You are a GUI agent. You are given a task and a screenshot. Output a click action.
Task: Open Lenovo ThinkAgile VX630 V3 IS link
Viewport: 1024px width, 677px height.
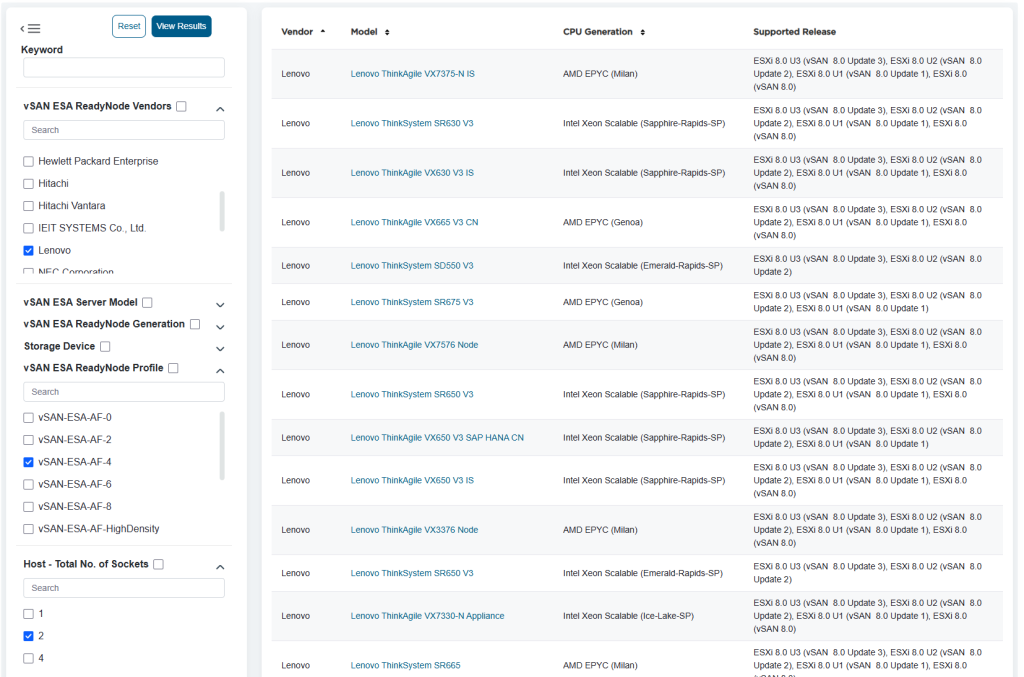point(412,173)
